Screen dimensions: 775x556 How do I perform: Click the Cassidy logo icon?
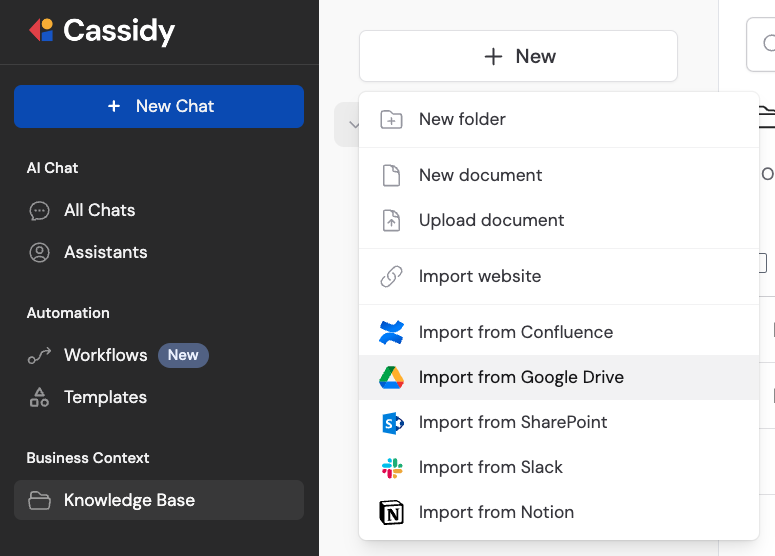(x=41, y=30)
